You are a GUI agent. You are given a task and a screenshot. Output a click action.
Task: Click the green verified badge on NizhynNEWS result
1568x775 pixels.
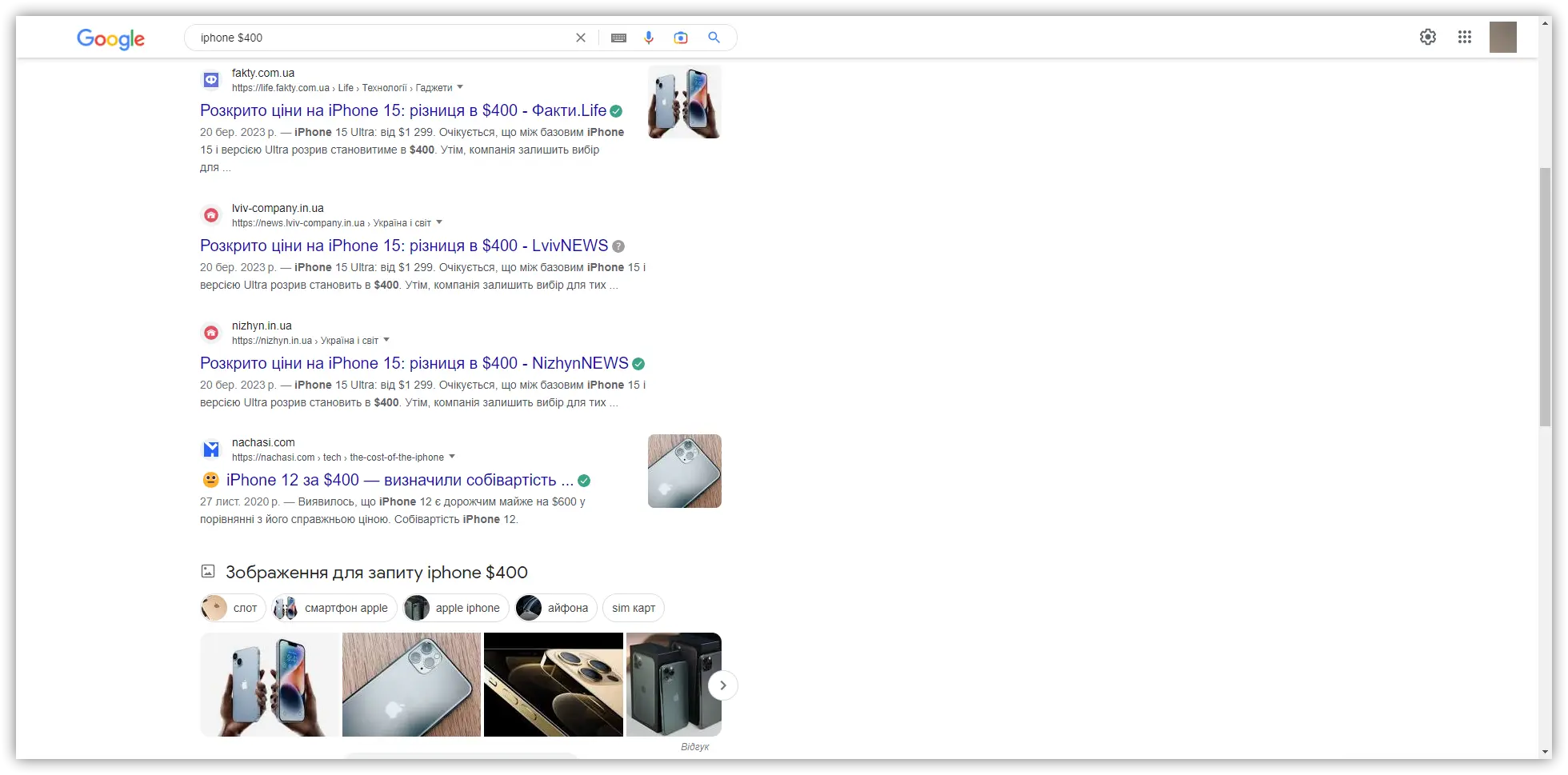638,364
